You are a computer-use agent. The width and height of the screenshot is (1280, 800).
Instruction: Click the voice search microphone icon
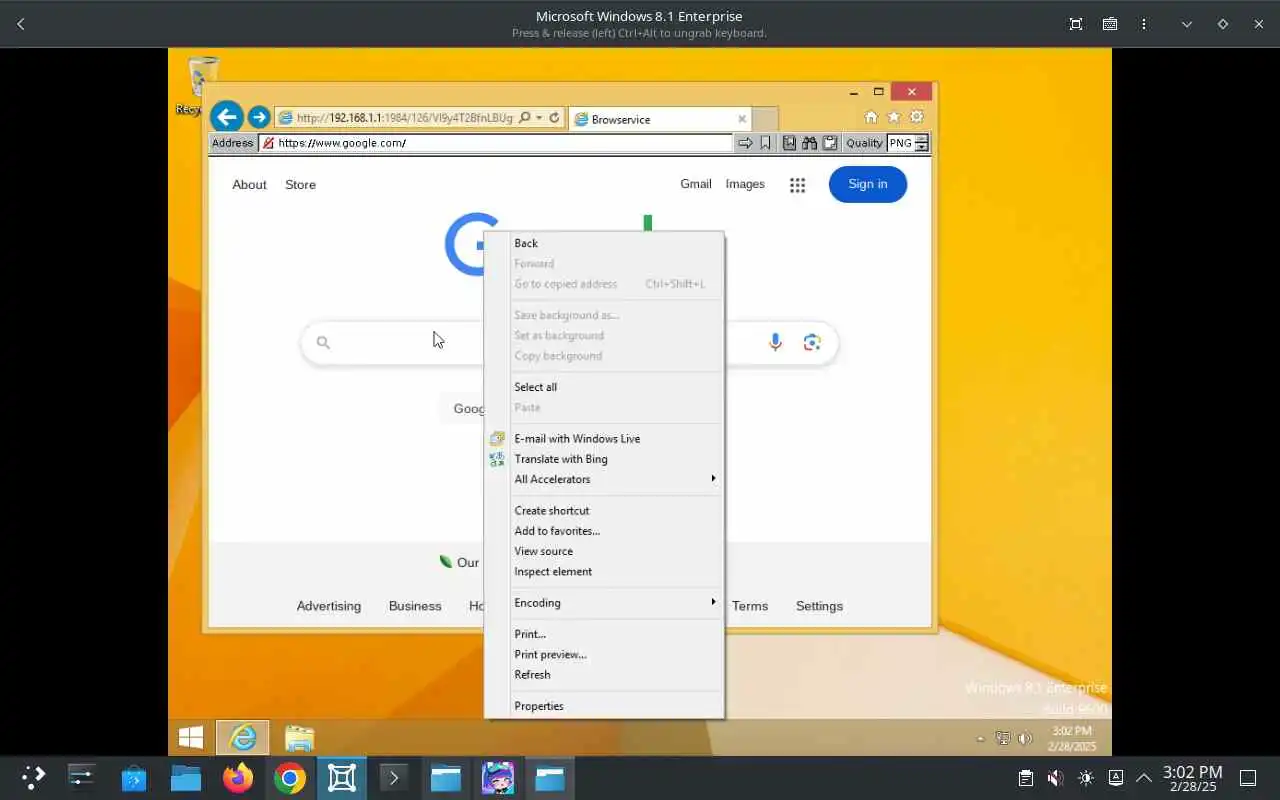tap(775, 342)
